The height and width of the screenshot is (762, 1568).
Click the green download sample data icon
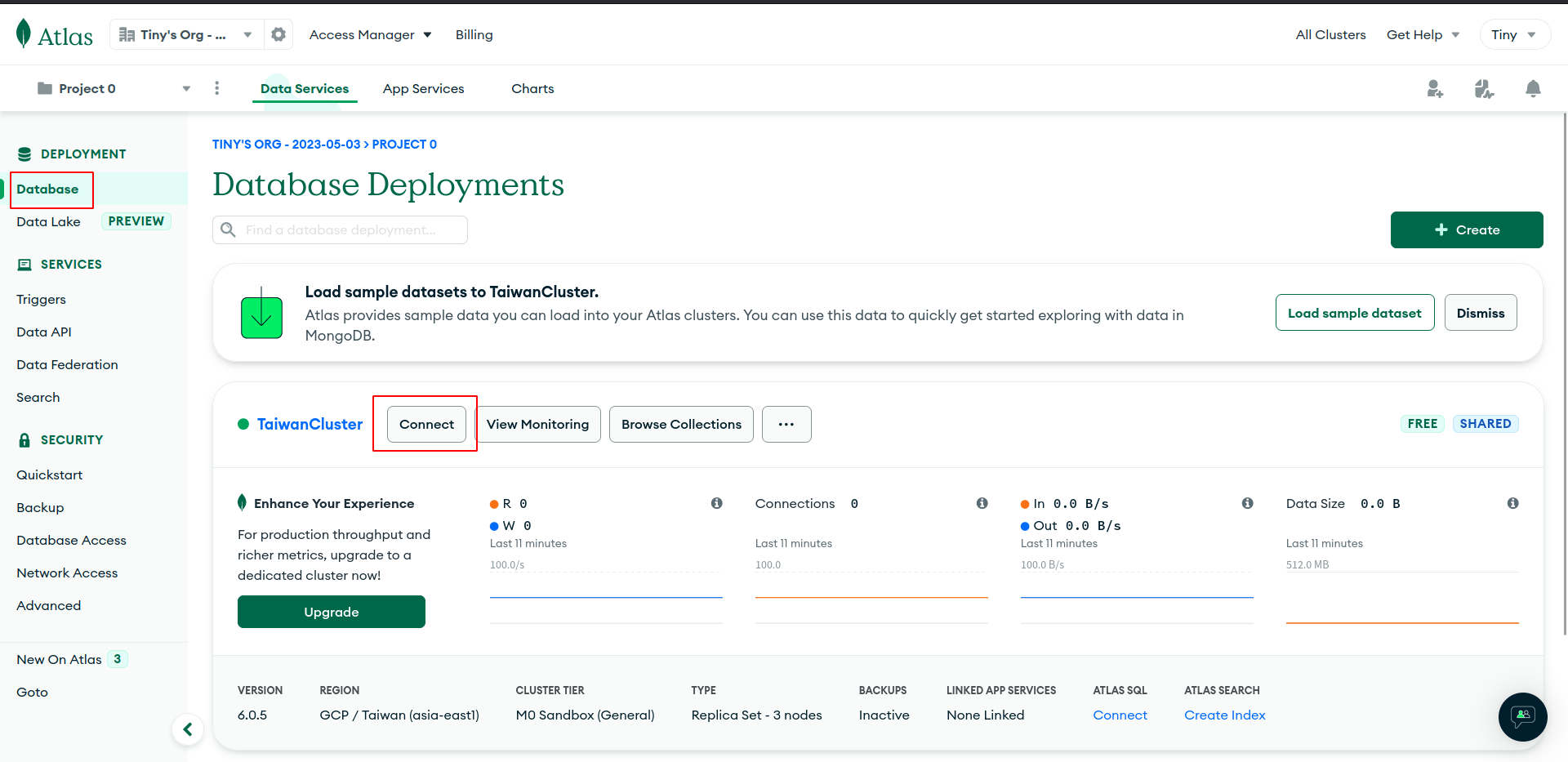pyautogui.click(x=261, y=313)
